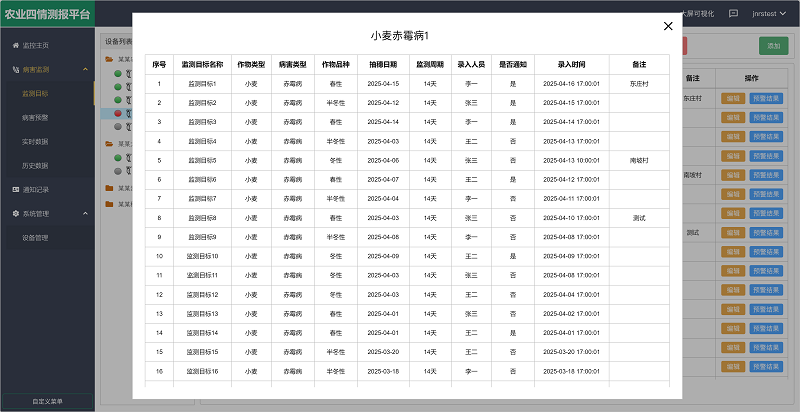The width and height of the screenshot is (800, 412).
Task: Click the first green device status dot
Action: pyautogui.click(x=117, y=87)
